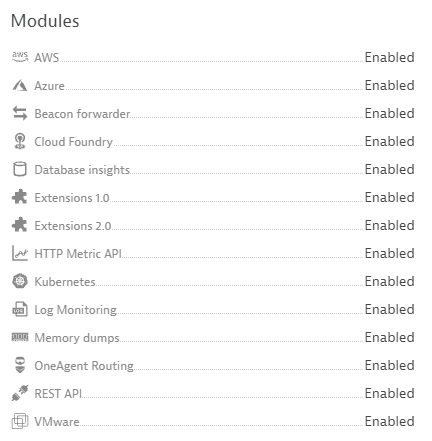The width and height of the screenshot is (432, 441).
Task: Select the Log Monitoring label text
Action: (76, 310)
